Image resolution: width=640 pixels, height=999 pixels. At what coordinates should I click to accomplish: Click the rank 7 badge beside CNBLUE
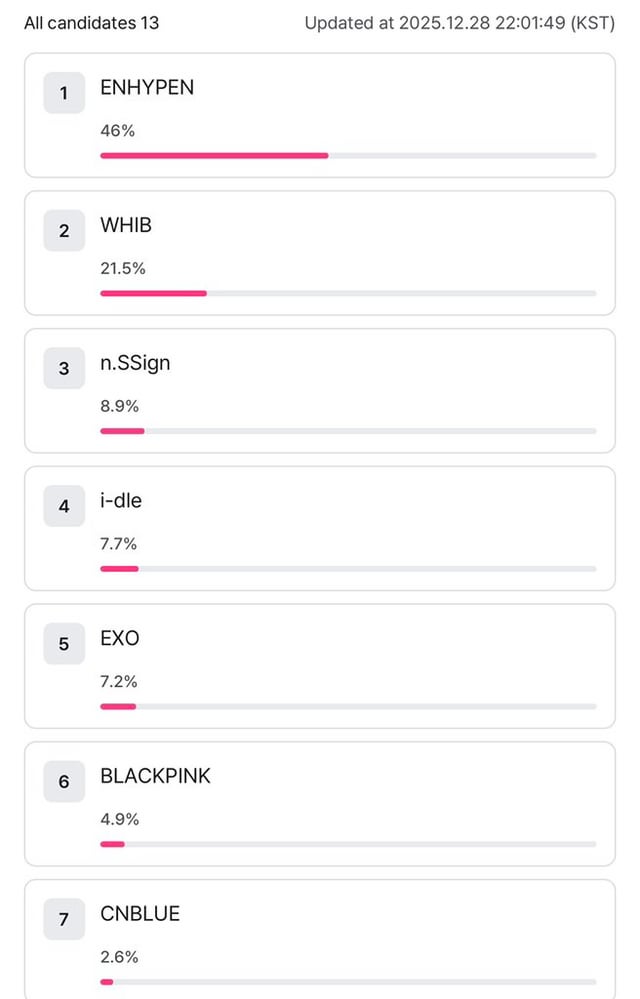click(x=64, y=919)
